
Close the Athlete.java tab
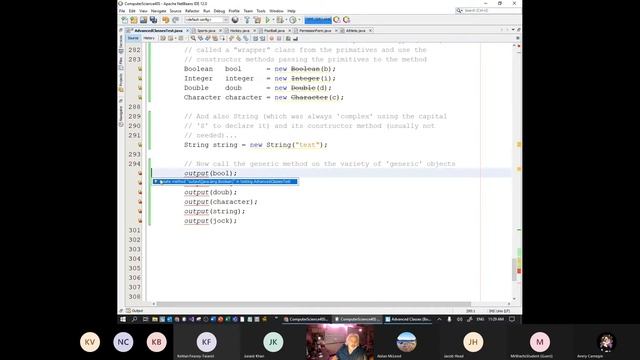pos(370,31)
